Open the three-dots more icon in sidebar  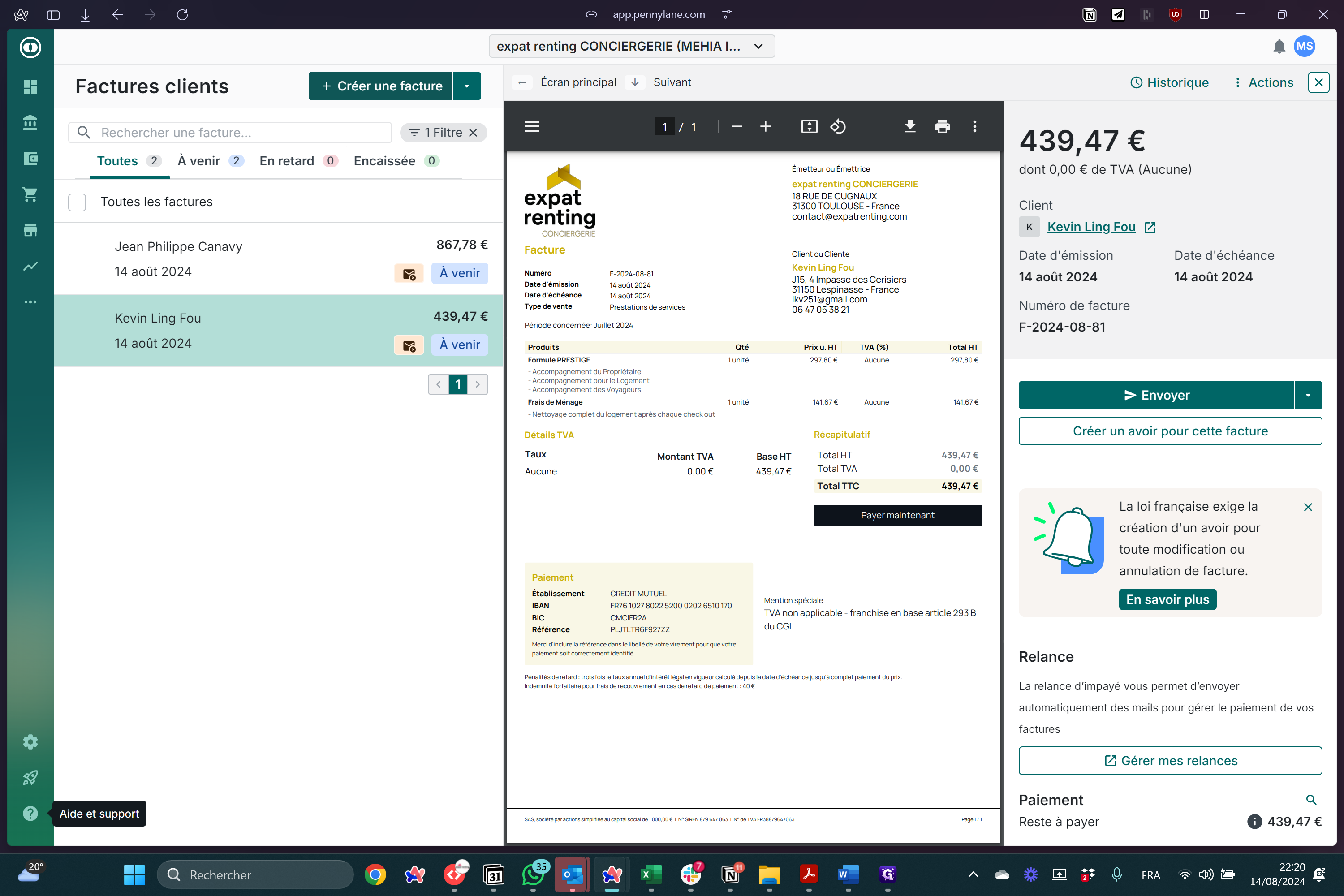[30, 302]
